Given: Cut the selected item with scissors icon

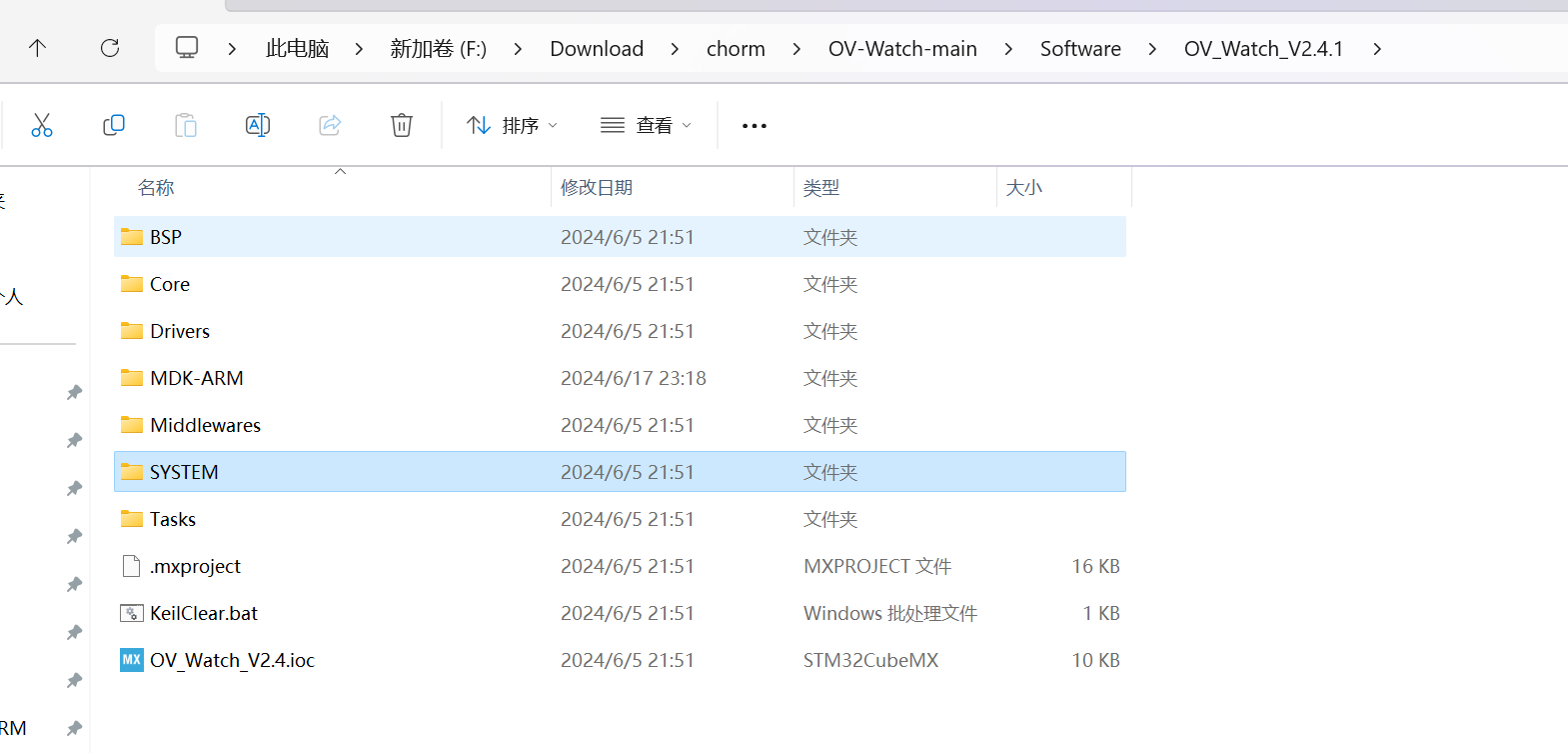Looking at the screenshot, I should coord(42,125).
